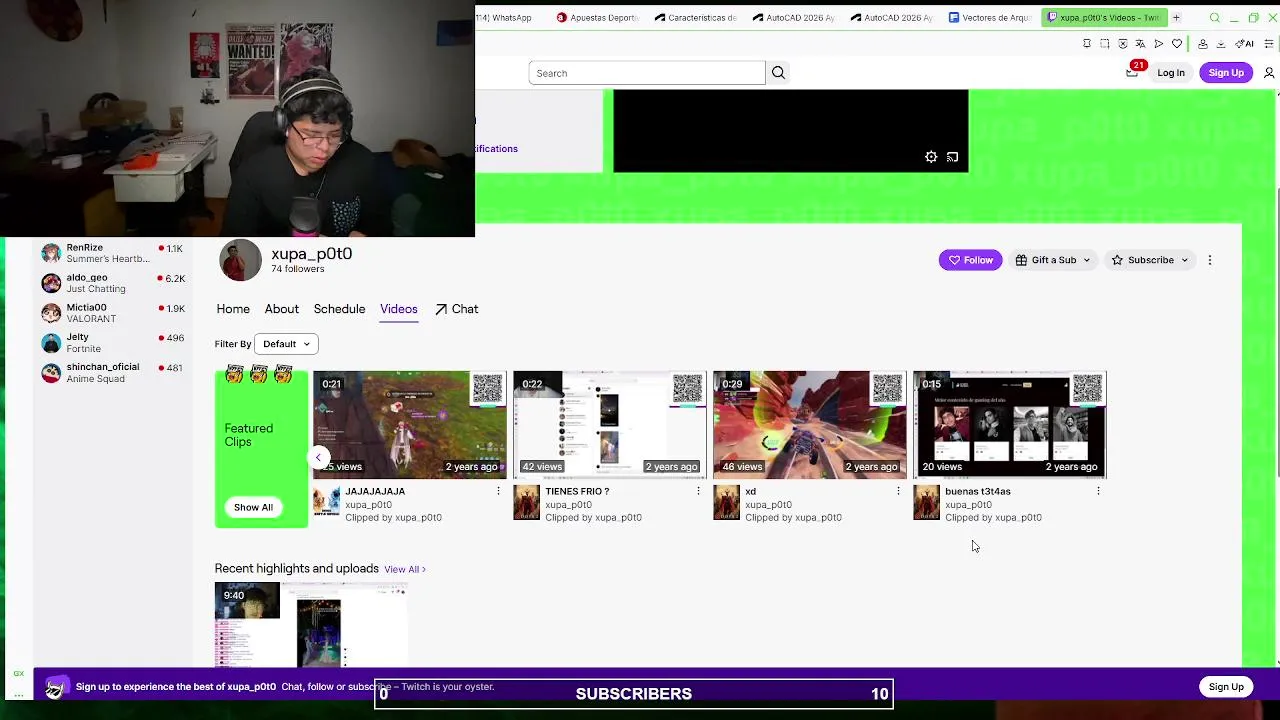Open Mictia00 VALORANT channel in sidebar

click(112, 313)
